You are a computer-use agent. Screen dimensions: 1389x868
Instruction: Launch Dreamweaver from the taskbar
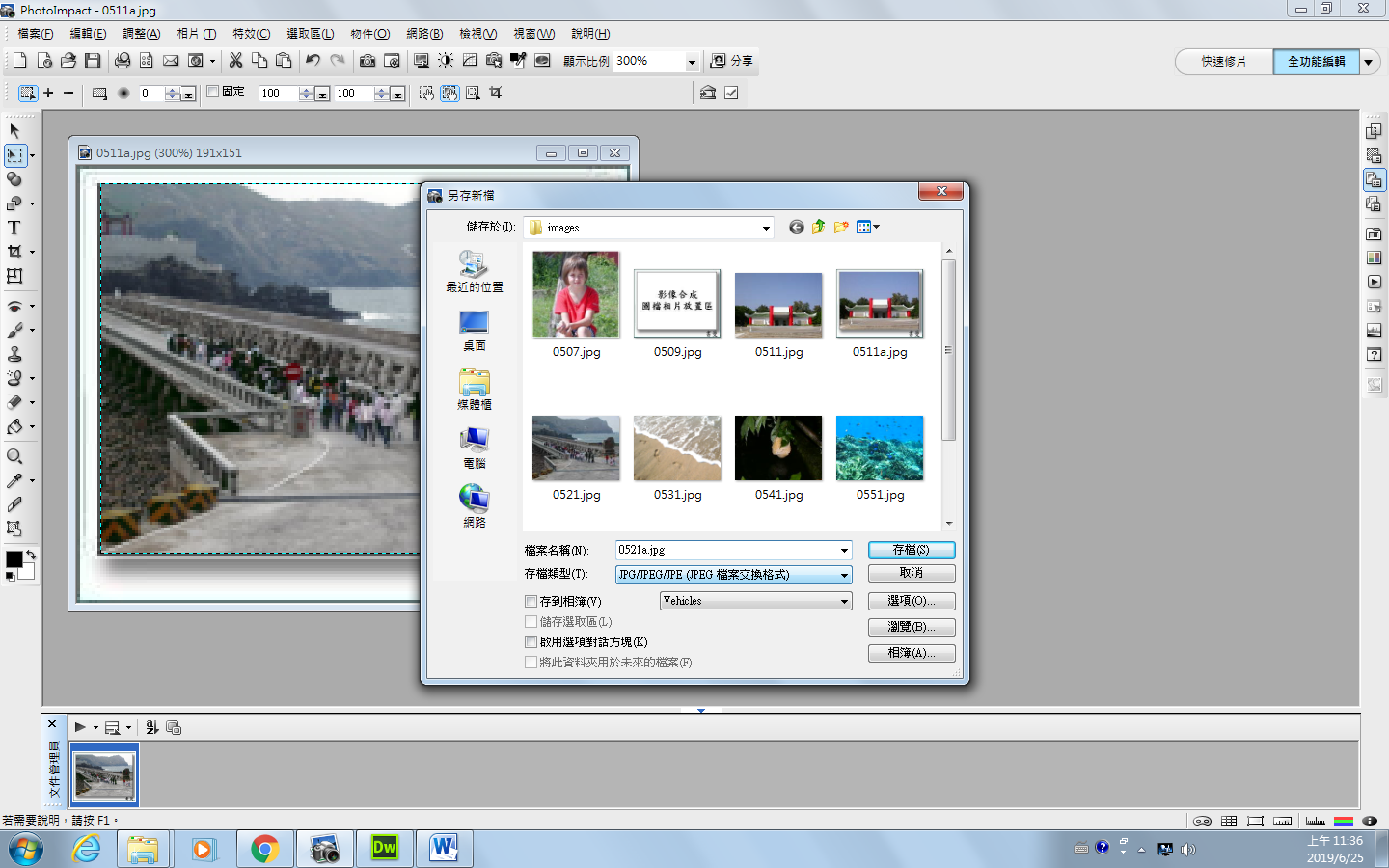384,849
